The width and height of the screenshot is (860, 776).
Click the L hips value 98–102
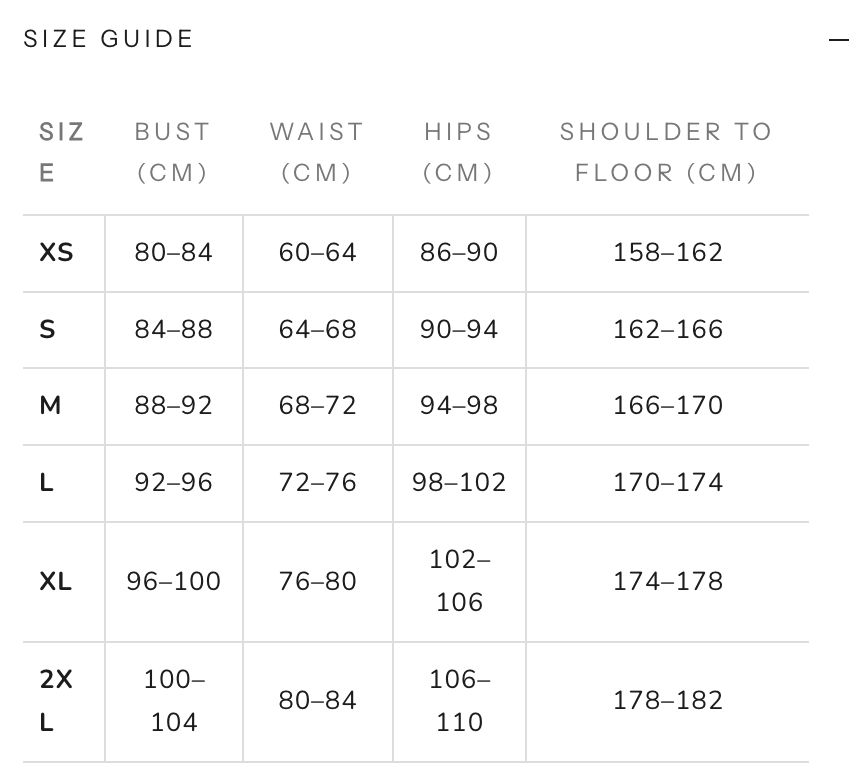pyautogui.click(x=459, y=483)
